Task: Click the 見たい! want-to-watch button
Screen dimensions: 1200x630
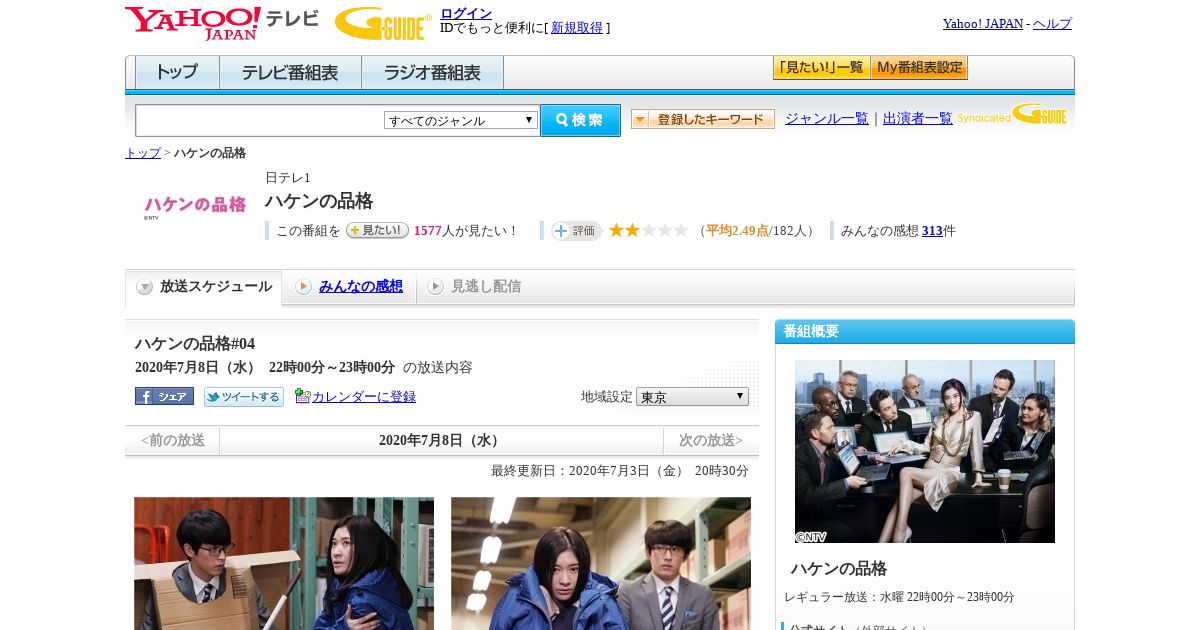Action: tap(377, 230)
